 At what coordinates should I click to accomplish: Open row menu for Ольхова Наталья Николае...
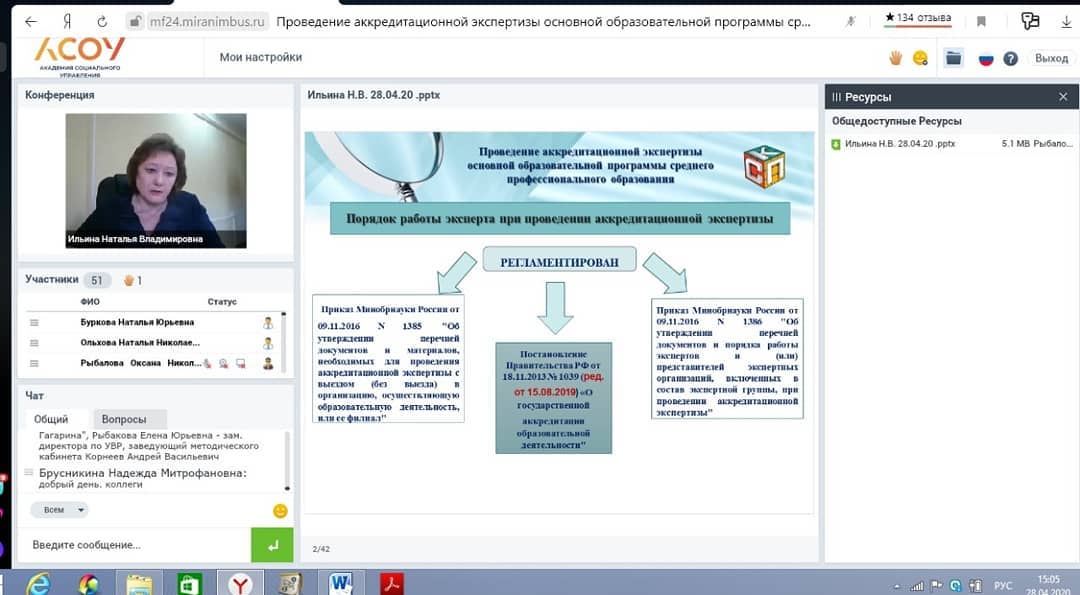point(34,343)
